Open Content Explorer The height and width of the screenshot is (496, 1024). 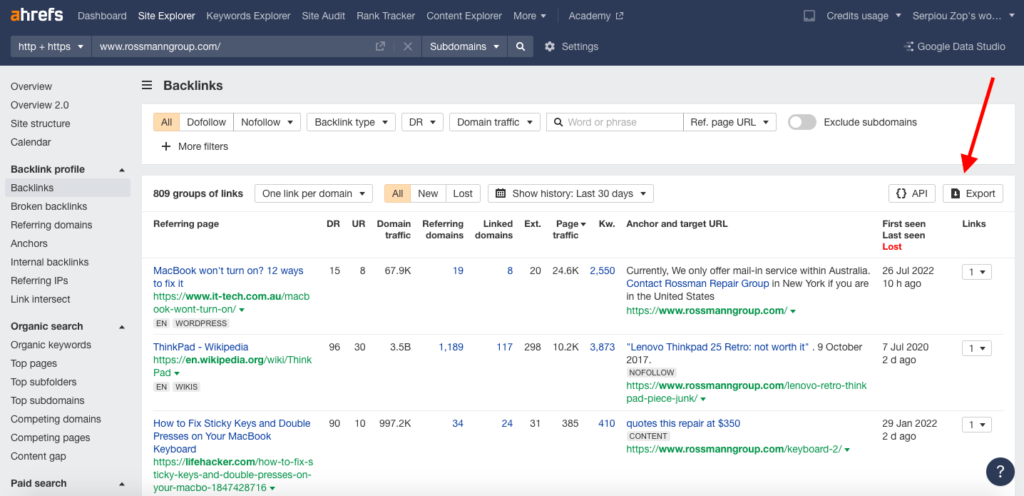(x=464, y=16)
